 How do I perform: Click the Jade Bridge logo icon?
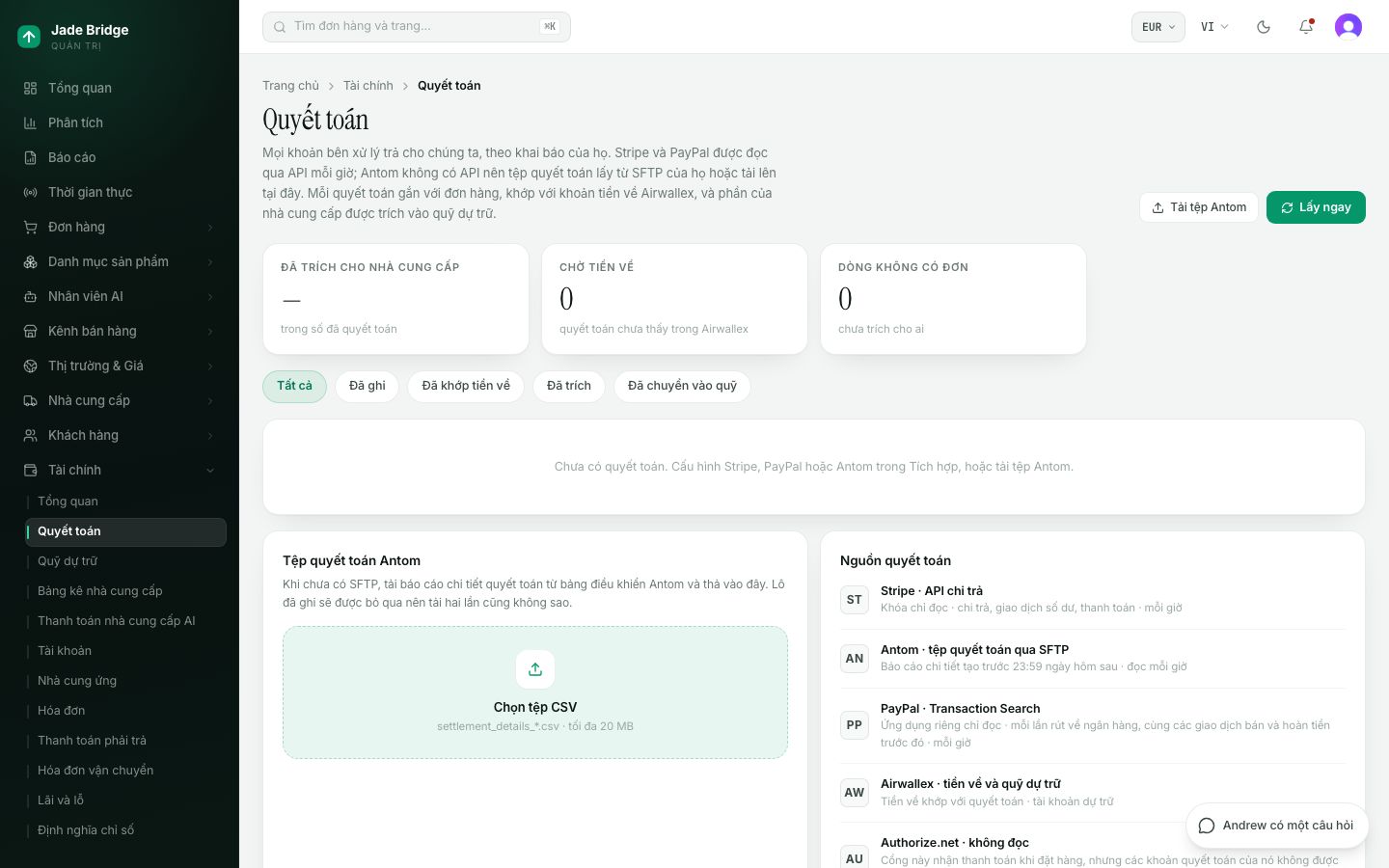[29, 37]
